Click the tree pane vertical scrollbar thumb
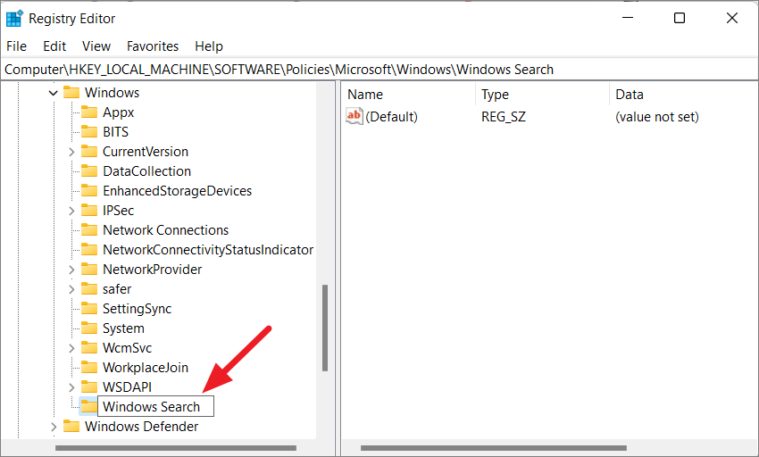This screenshot has height=457, width=759. tap(325, 328)
